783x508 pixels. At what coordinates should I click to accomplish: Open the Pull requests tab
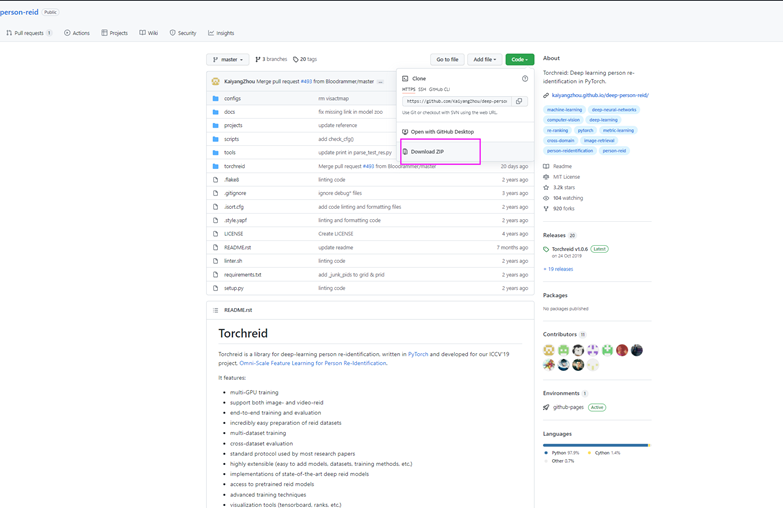(29, 33)
